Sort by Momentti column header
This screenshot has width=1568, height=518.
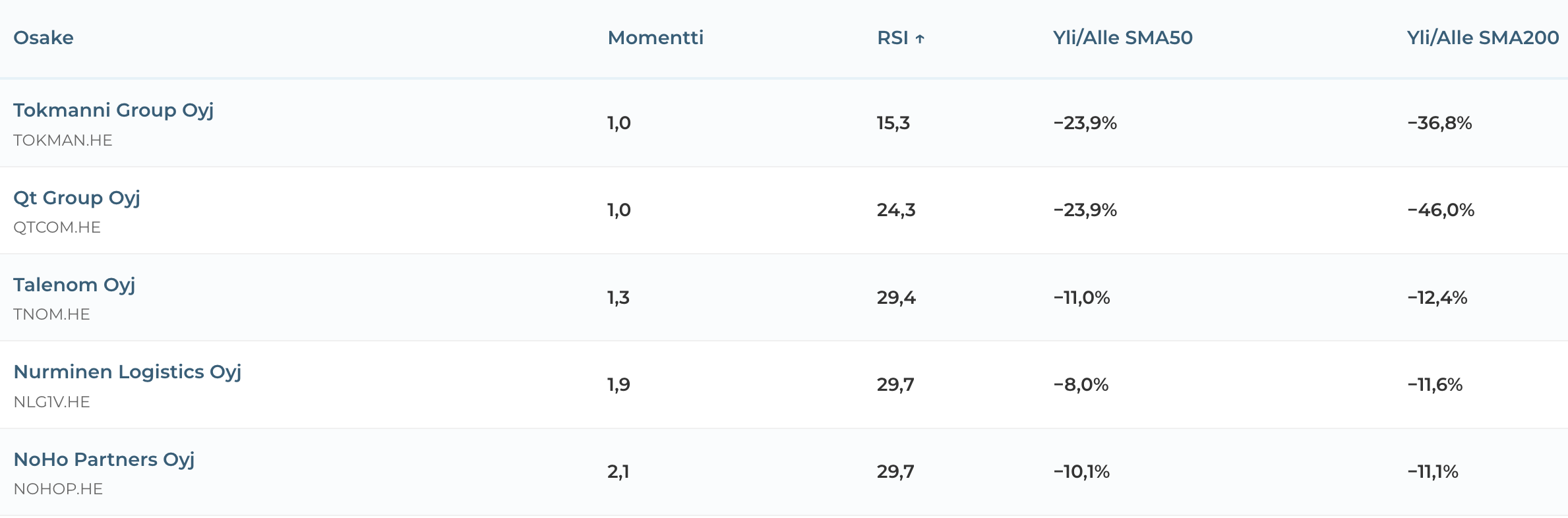tap(655, 38)
